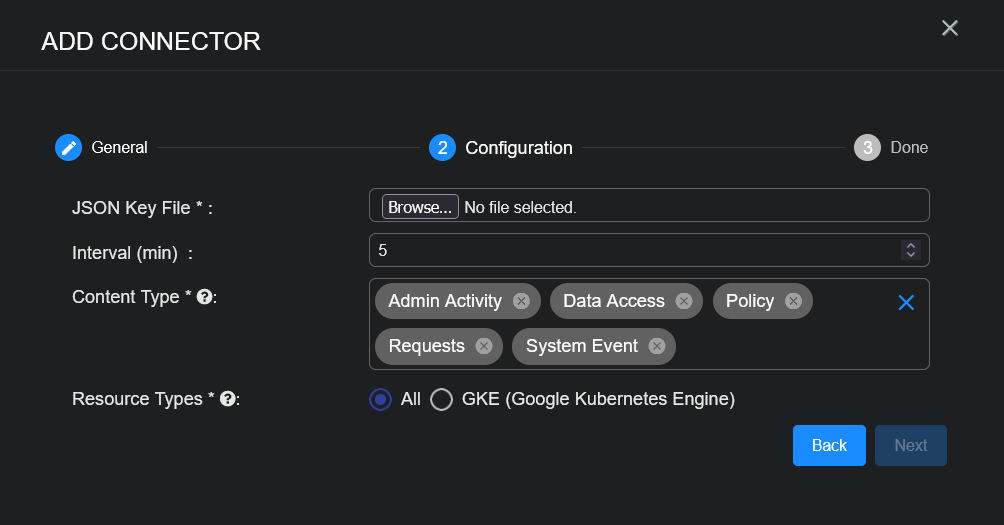Close the Add Connector dialog
The height and width of the screenshot is (525, 1004).
(950, 28)
